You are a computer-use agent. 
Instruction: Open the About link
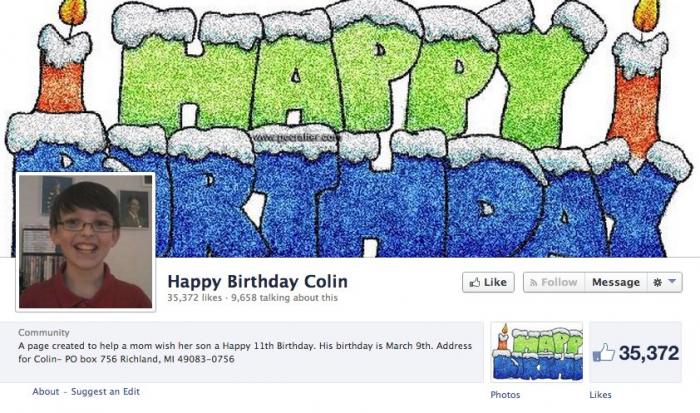tap(46, 392)
